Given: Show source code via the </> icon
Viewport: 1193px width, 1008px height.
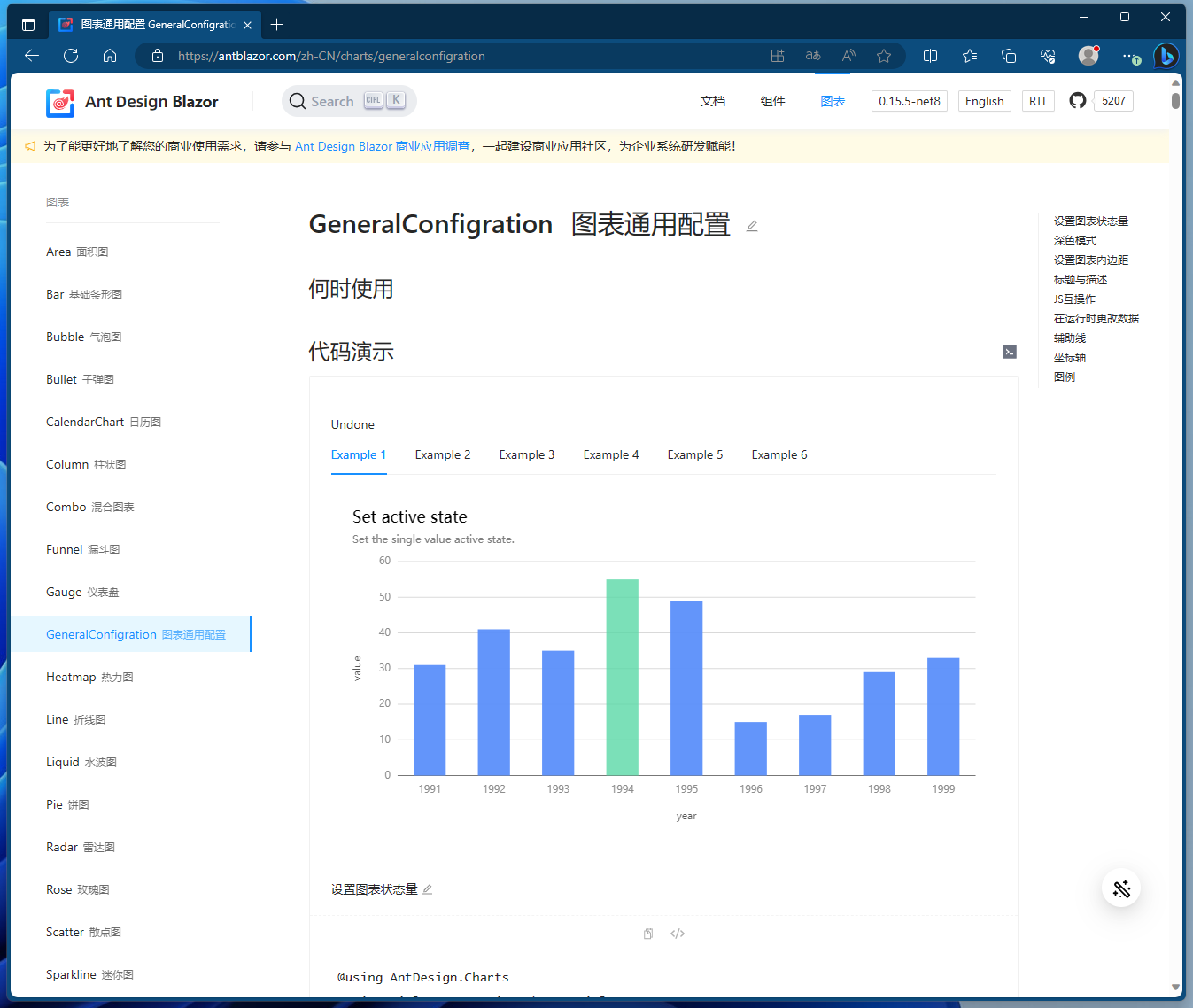Looking at the screenshot, I should [x=678, y=934].
